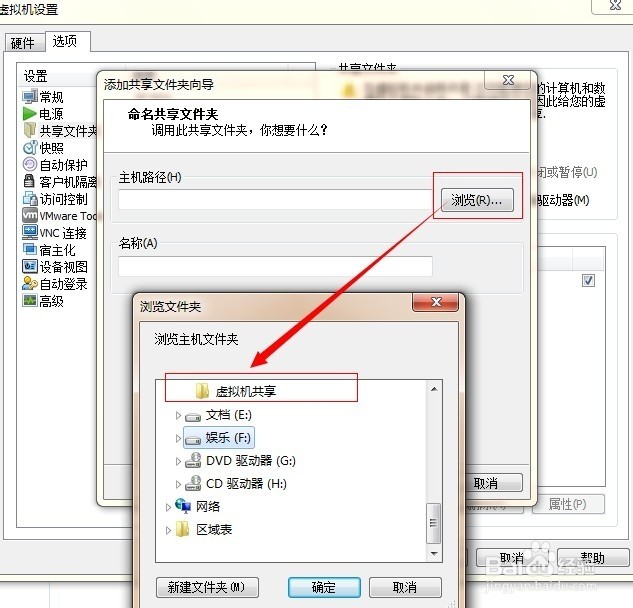
Task: Toggle the checked box in the shared folders list
Action: (588, 280)
